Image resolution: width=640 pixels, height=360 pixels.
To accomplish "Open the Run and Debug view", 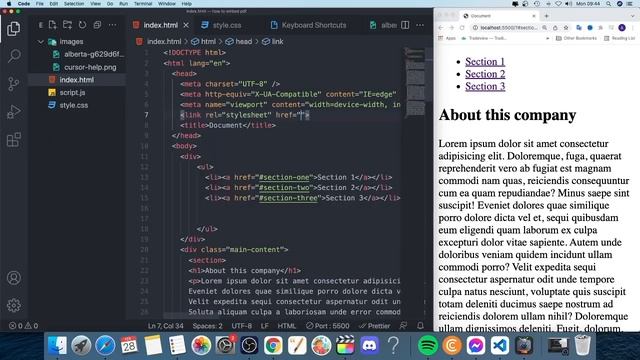I will point(13,111).
